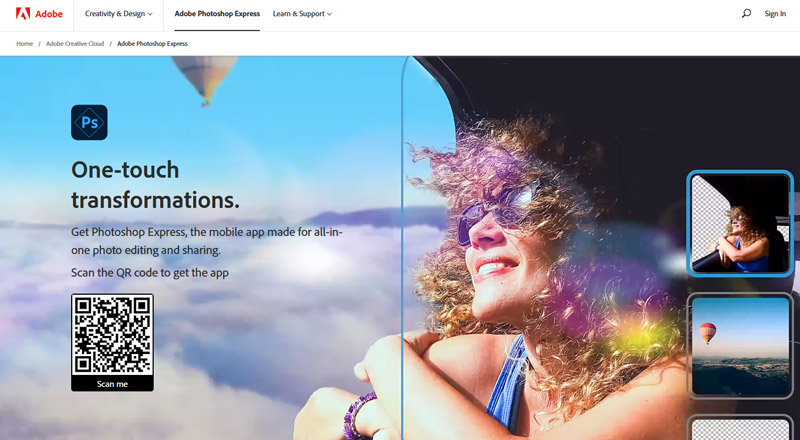The width and height of the screenshot is (800, 440).
Task: Select the hot air balloon landscape thumbnail
Action: coord(740,346)
